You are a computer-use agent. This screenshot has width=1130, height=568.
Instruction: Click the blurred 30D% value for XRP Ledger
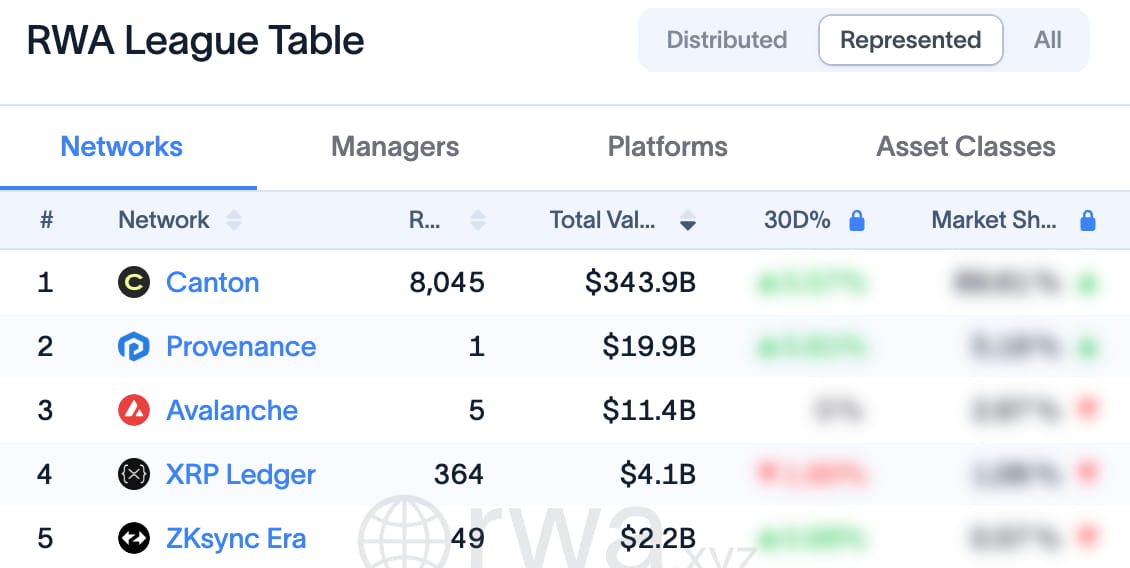point(811,474)
